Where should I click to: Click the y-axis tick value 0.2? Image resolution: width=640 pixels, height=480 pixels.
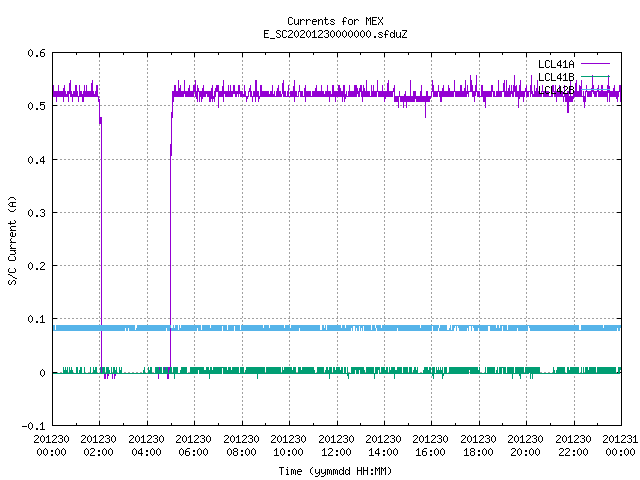pos(36,266)
